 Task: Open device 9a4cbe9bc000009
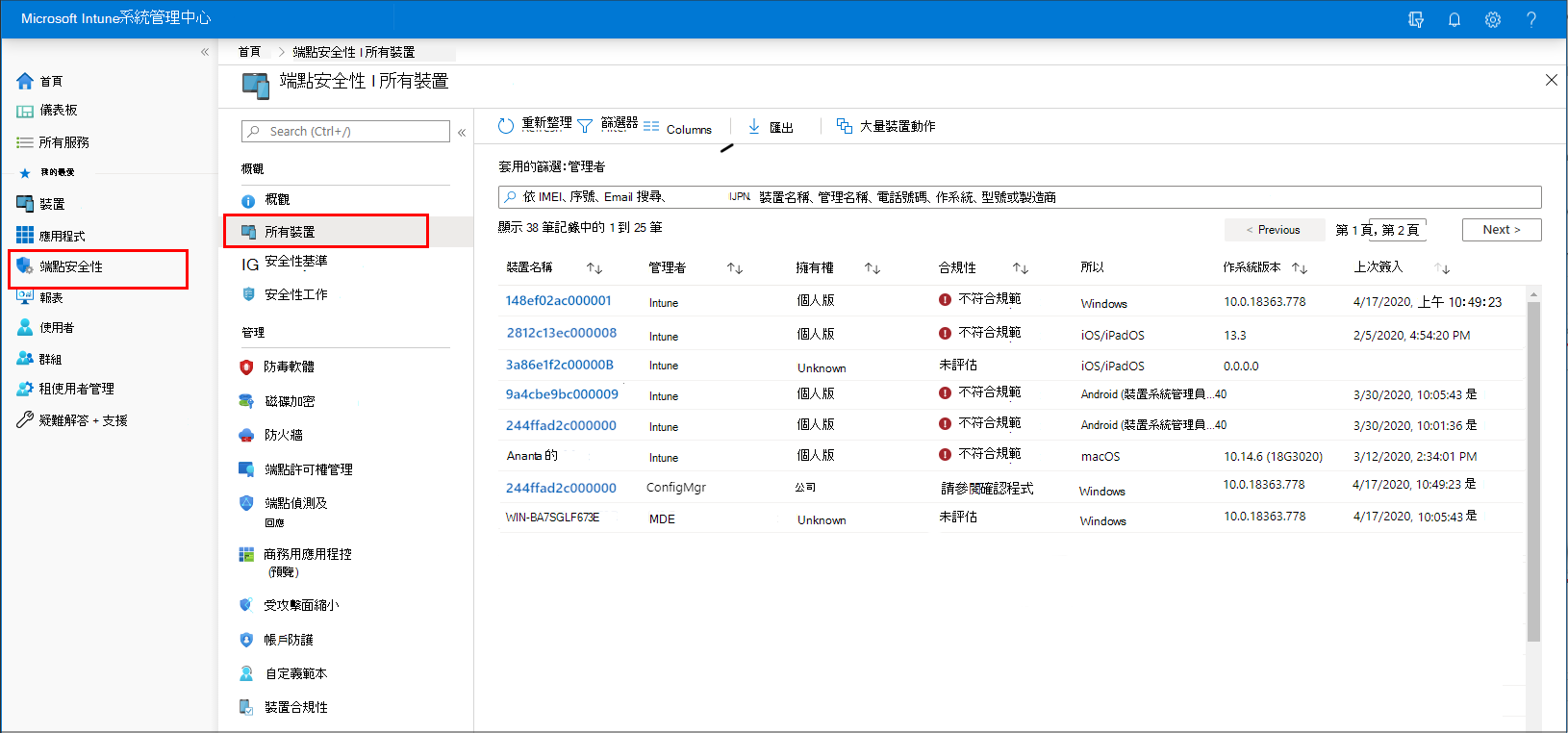[x=562, y=394]
